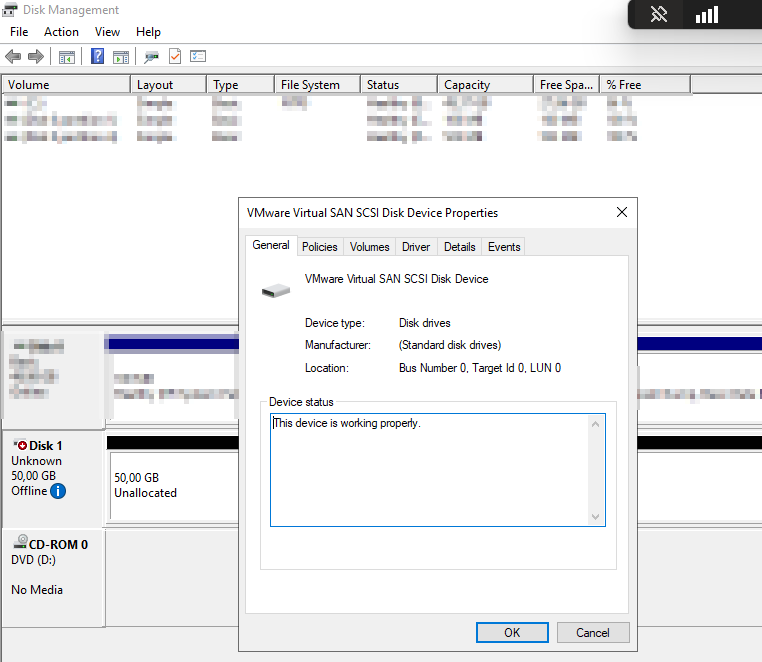
Task: Open the Help menu
Action: coord(148,32)
